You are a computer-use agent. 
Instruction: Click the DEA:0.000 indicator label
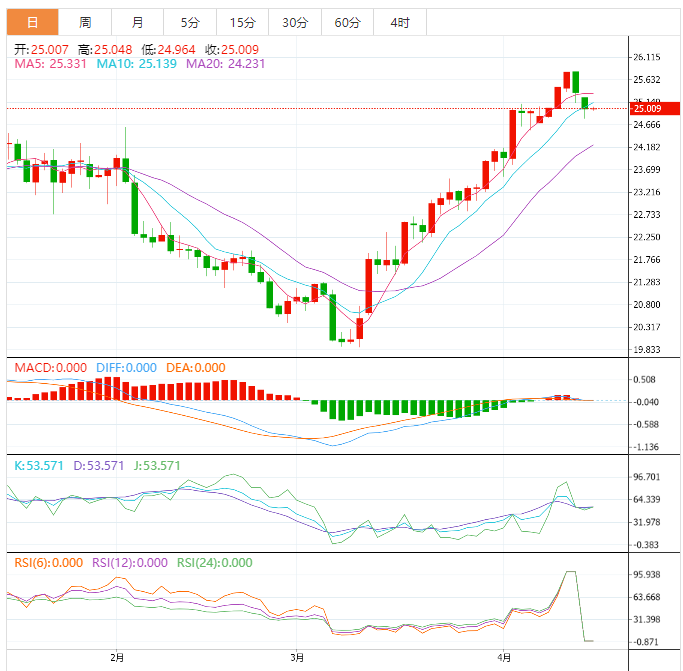(x=196, y=368)
